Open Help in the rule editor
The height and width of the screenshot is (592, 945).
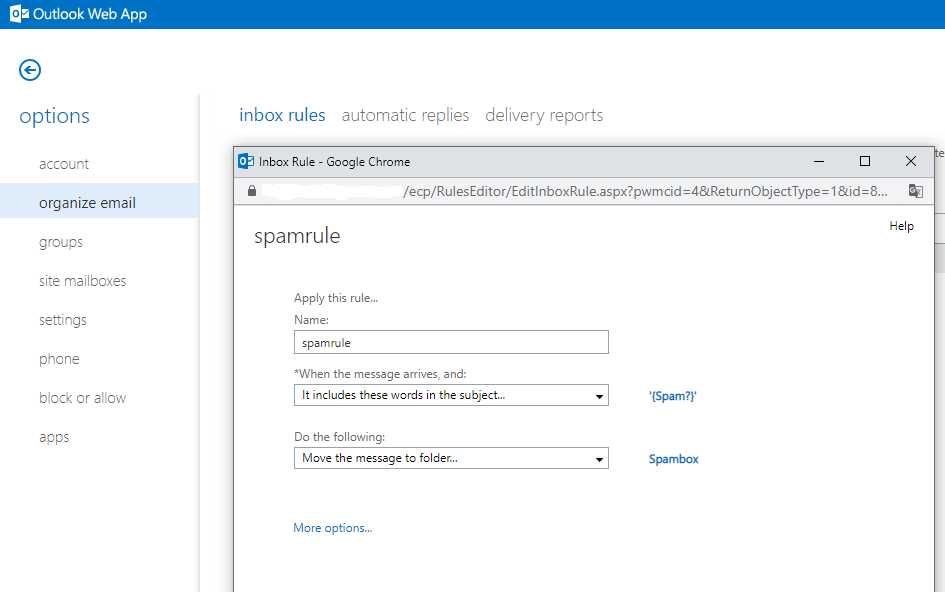coord(902,226)
